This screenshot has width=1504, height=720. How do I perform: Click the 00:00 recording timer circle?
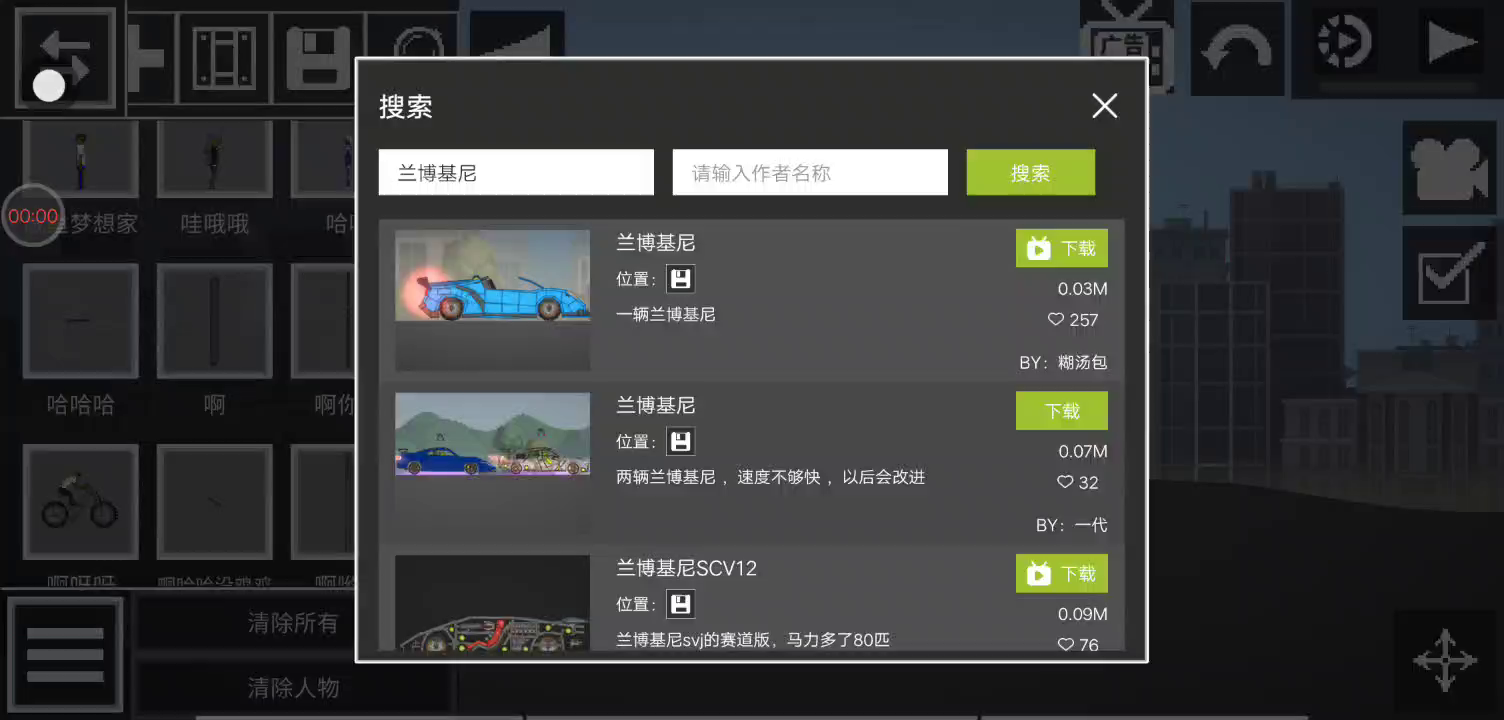[x=33, y=216]
